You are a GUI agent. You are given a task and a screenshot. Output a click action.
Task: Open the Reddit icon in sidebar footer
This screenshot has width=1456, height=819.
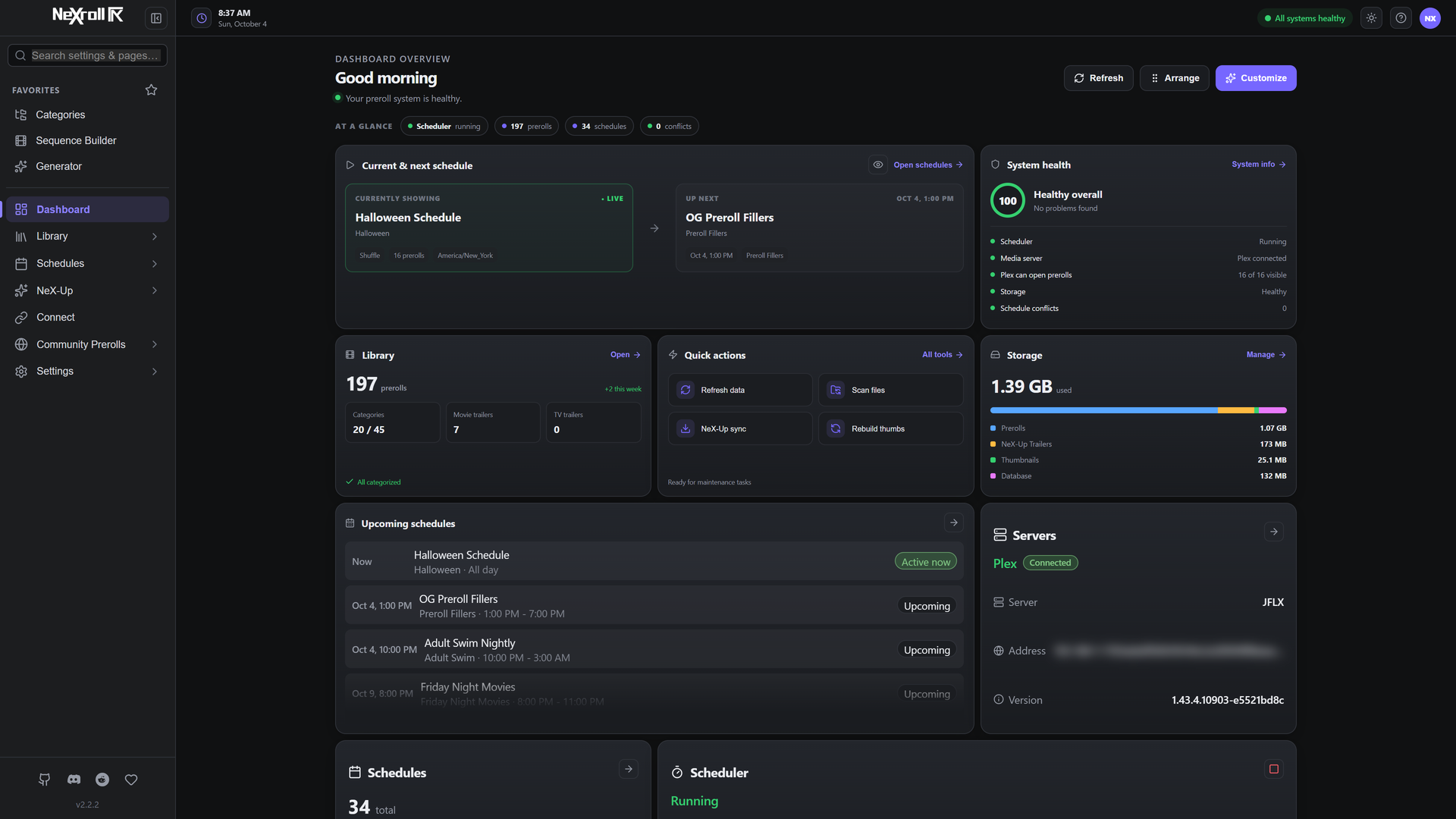click(x=102, y=780)
